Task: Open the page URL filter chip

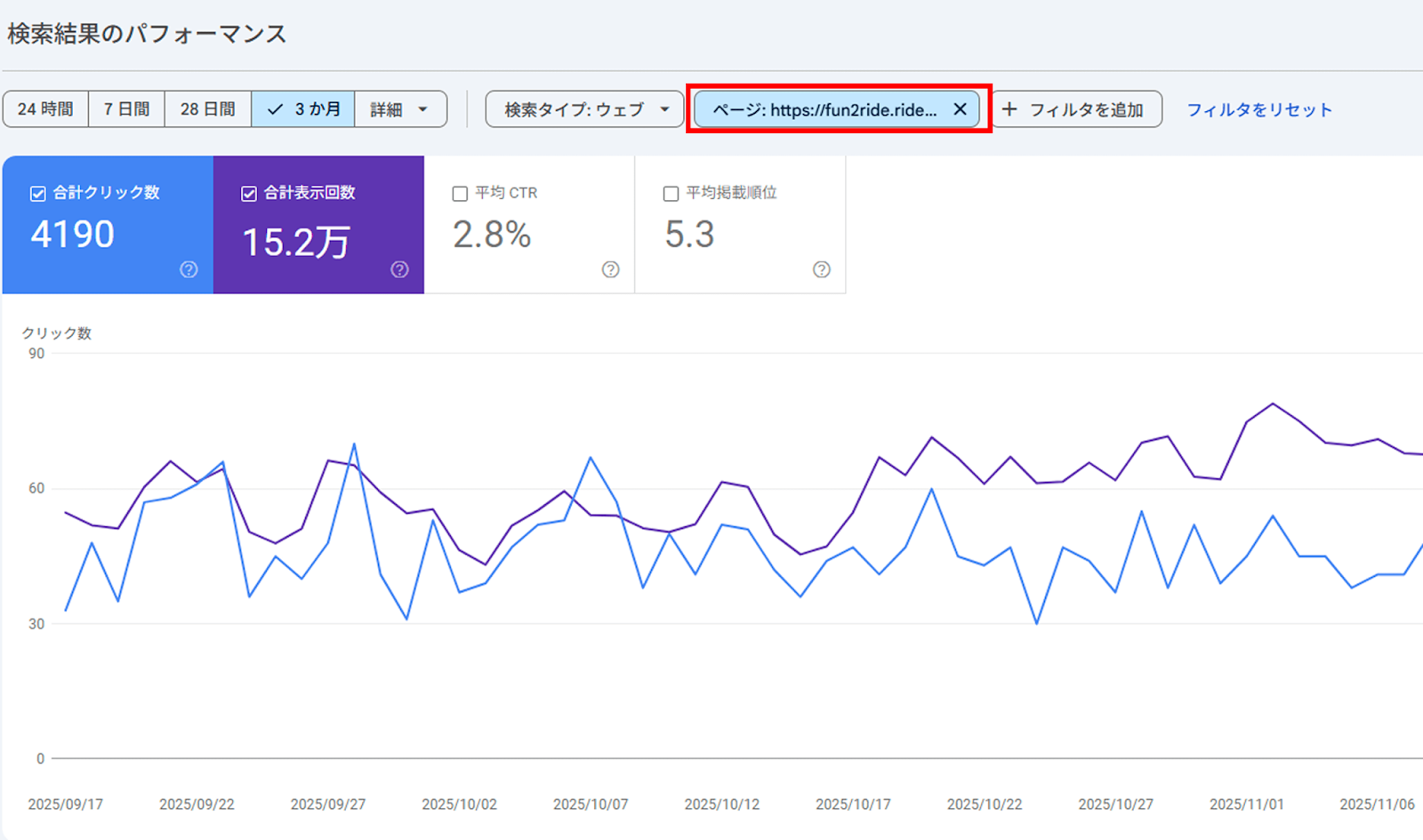Action: [824, 109]
